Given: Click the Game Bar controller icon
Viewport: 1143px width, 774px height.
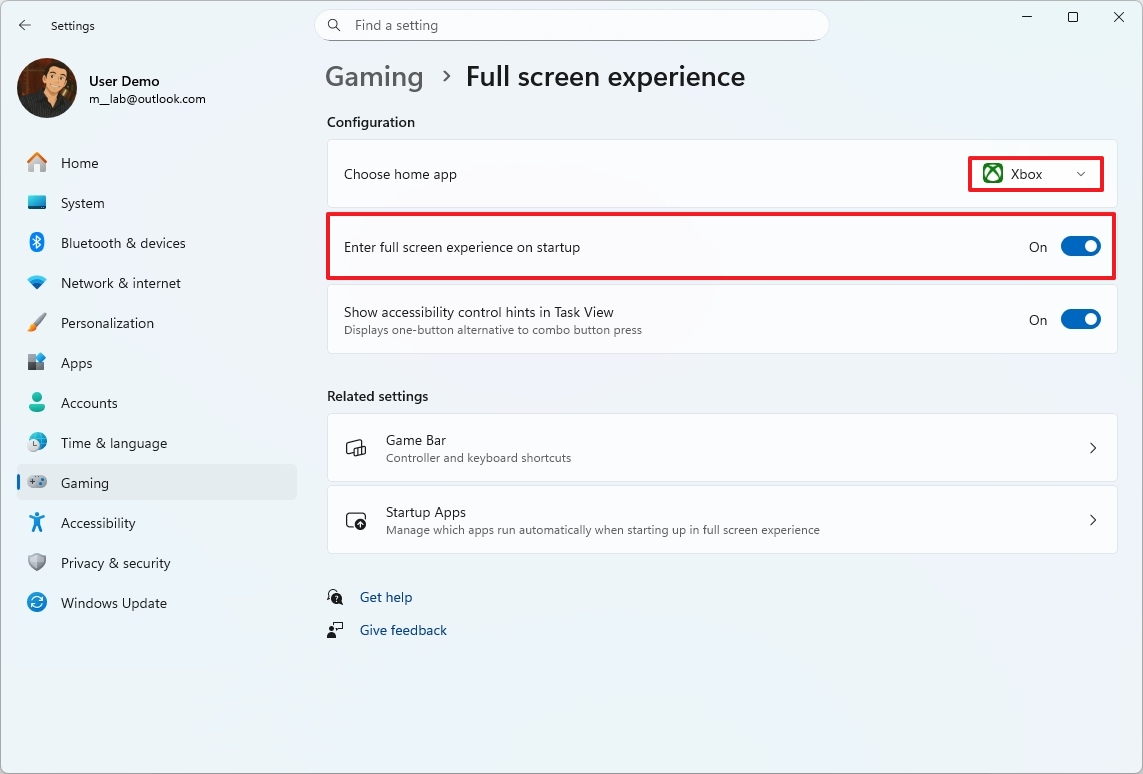Looking at the screenshot, I should tap(355, 448).
